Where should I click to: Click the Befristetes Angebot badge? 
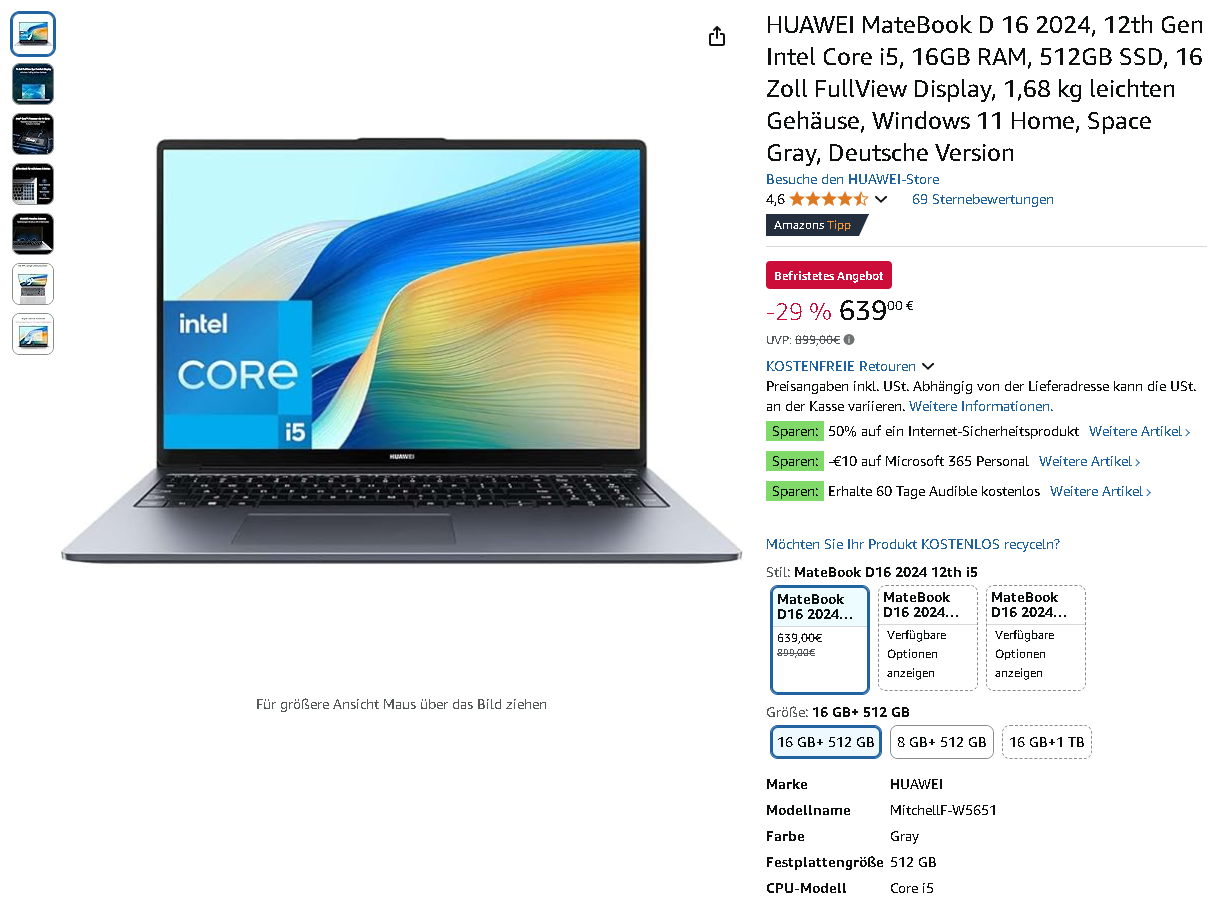coord(829,276)
